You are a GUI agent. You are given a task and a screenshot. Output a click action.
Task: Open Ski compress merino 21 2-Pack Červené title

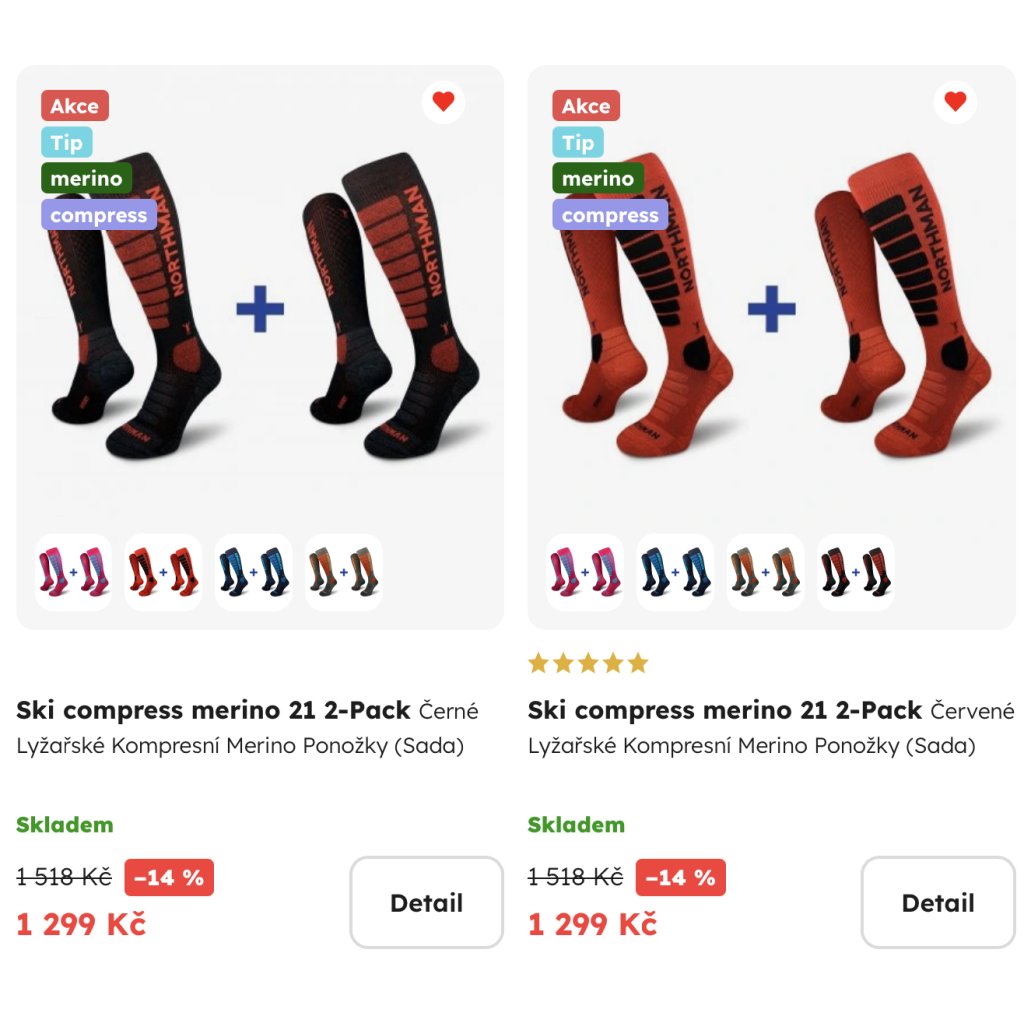pyautogui.click(x=771, y=710)
